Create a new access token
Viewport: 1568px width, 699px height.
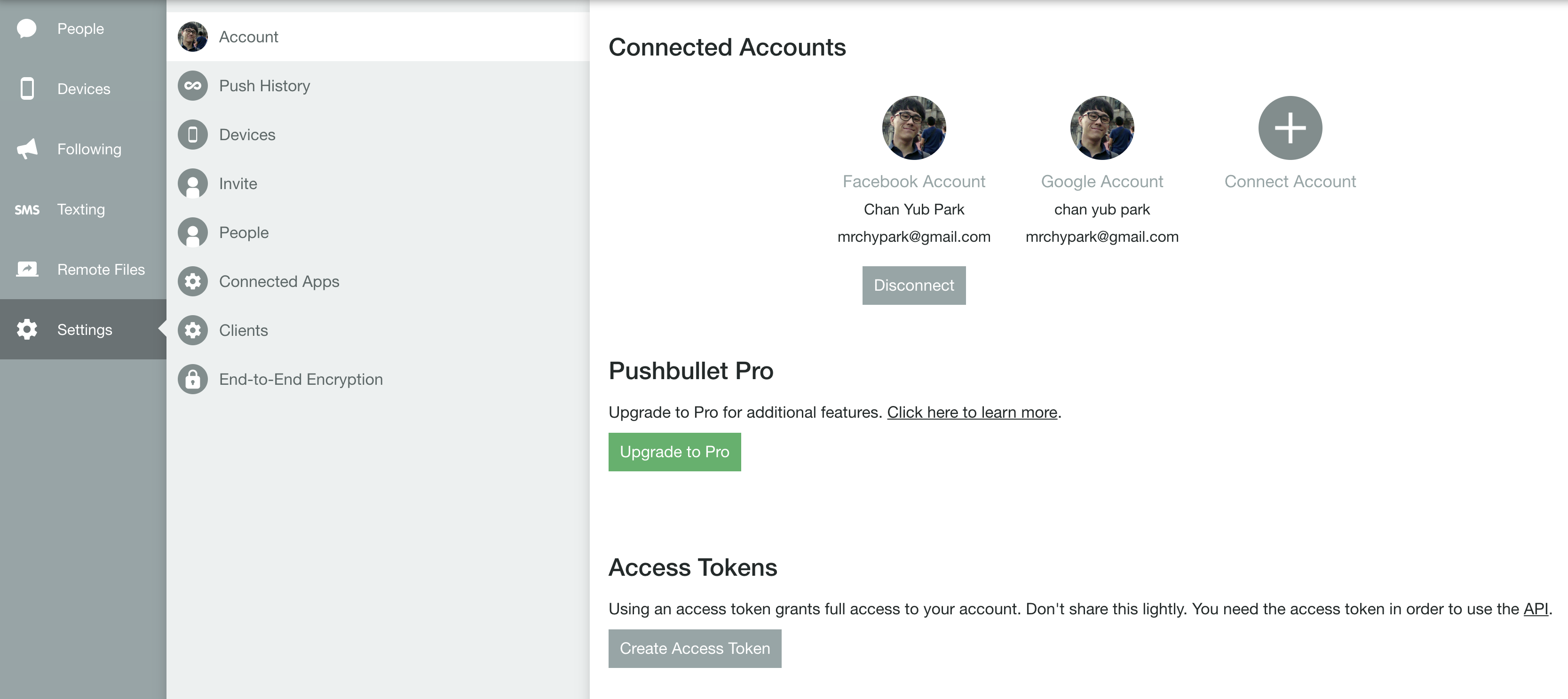(695, 649)
